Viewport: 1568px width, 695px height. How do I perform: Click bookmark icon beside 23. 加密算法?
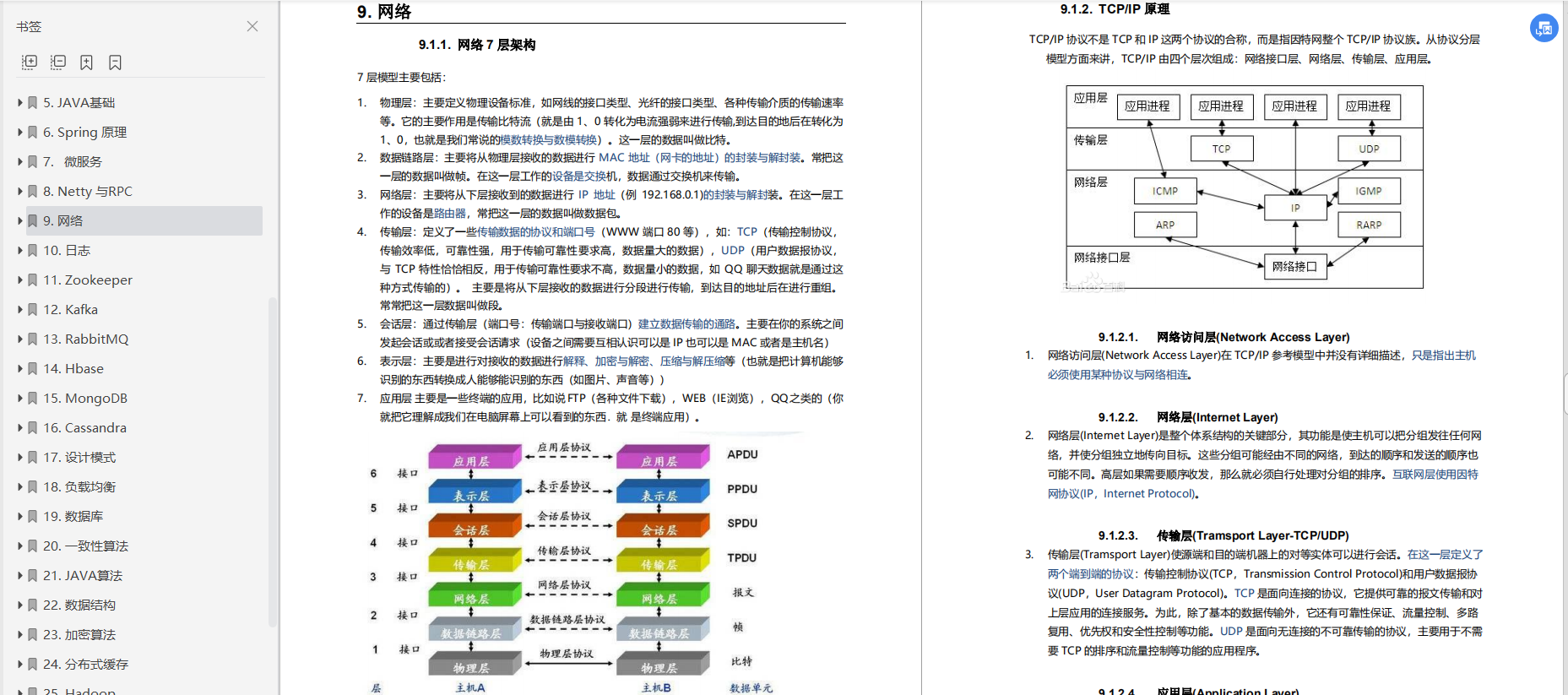[x=33, y=634]
